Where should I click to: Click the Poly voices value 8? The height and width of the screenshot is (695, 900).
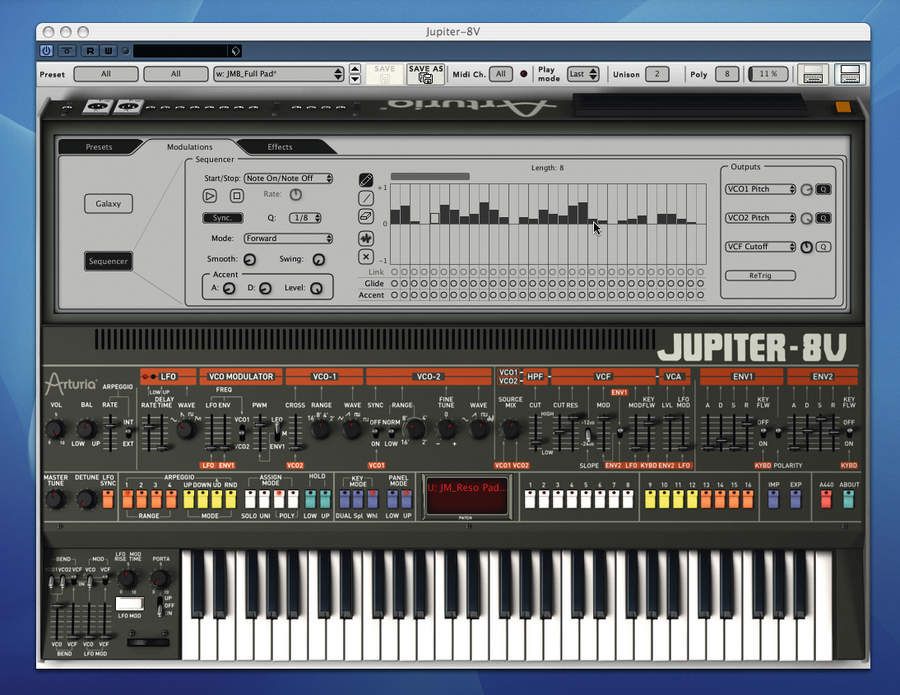click(727, 74)
